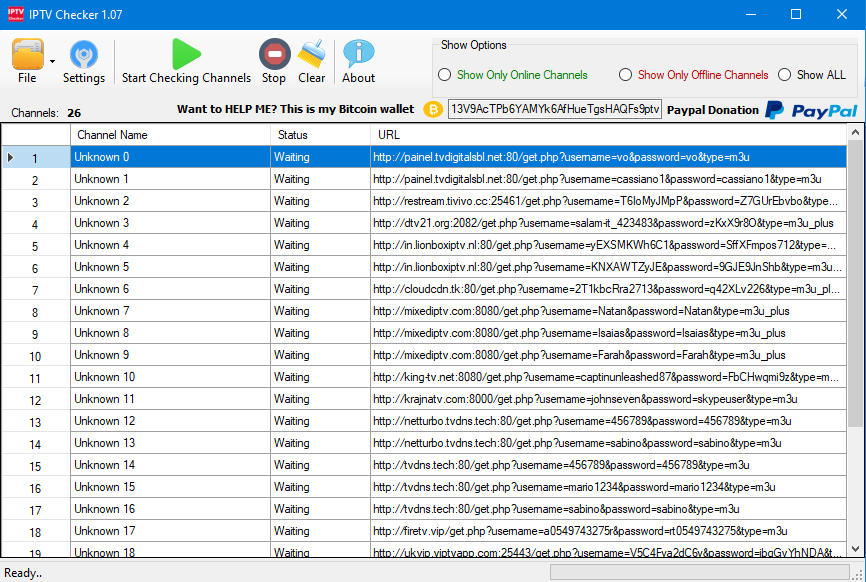Close the IPTV Checker window

point(842,14)
